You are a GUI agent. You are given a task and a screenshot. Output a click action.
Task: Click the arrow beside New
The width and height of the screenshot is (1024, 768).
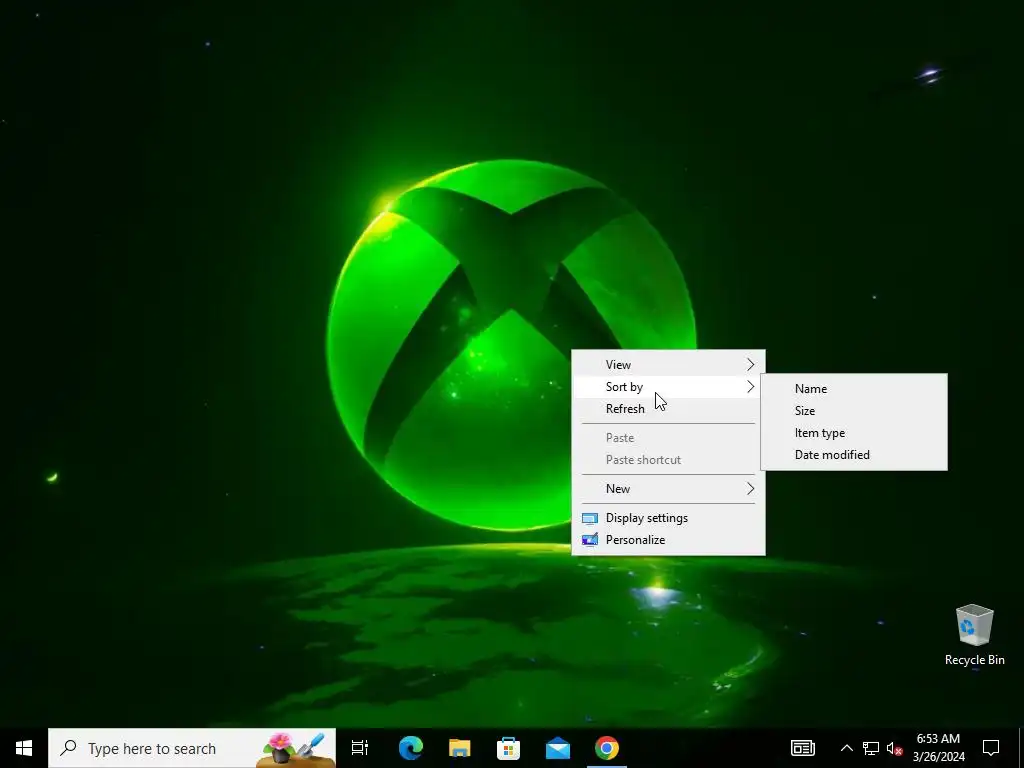(x=750, y=488)
